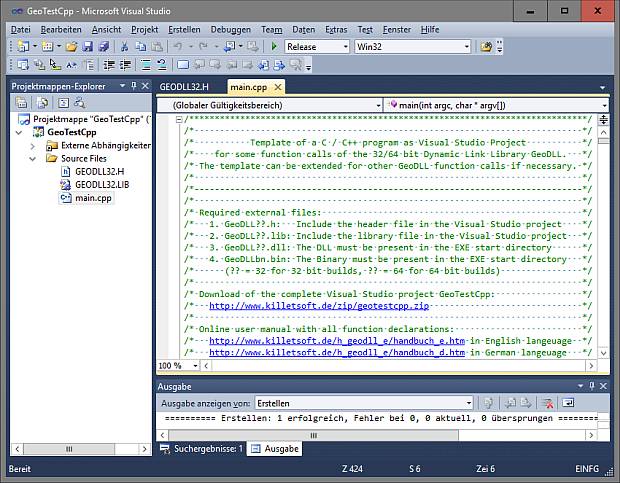Close the main.cpp tab
620x483 pixels.
coord(278,87)
